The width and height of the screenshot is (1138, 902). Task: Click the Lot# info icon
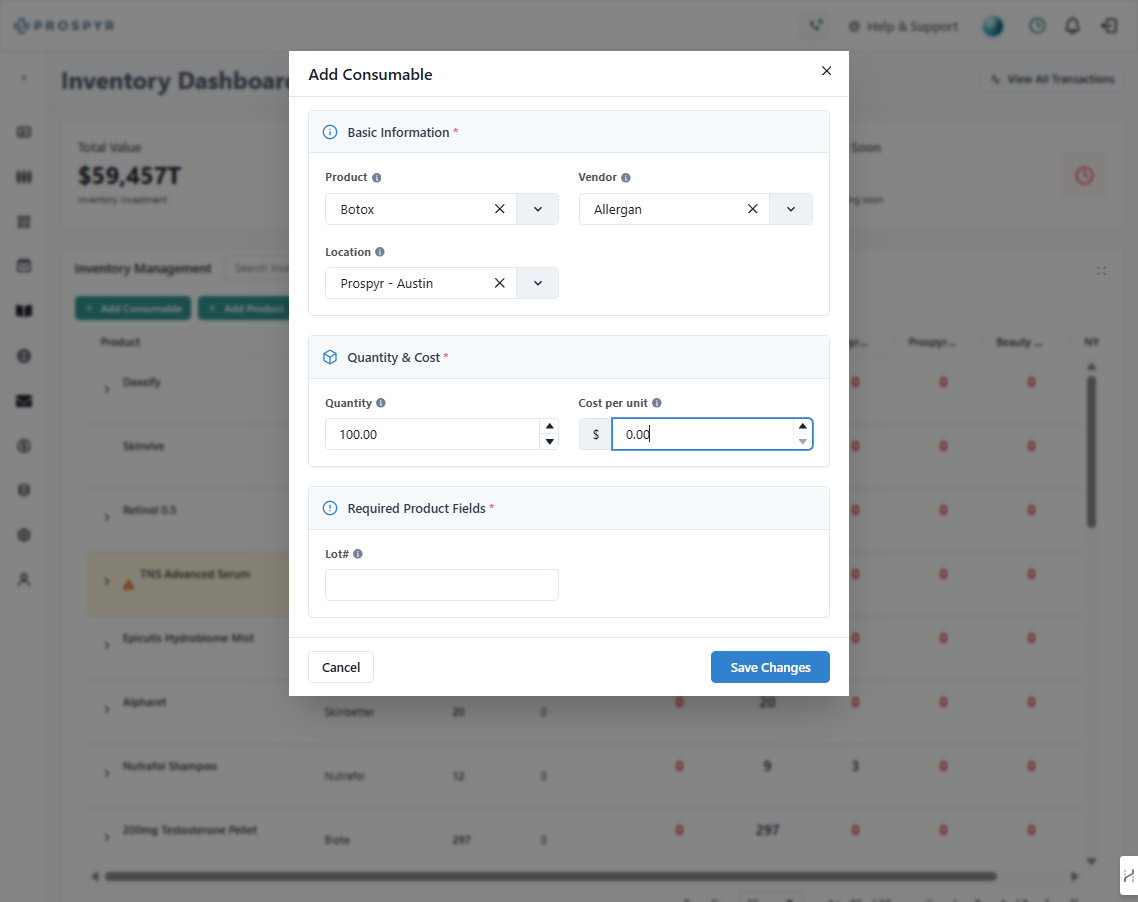click(x=358, y=554)
